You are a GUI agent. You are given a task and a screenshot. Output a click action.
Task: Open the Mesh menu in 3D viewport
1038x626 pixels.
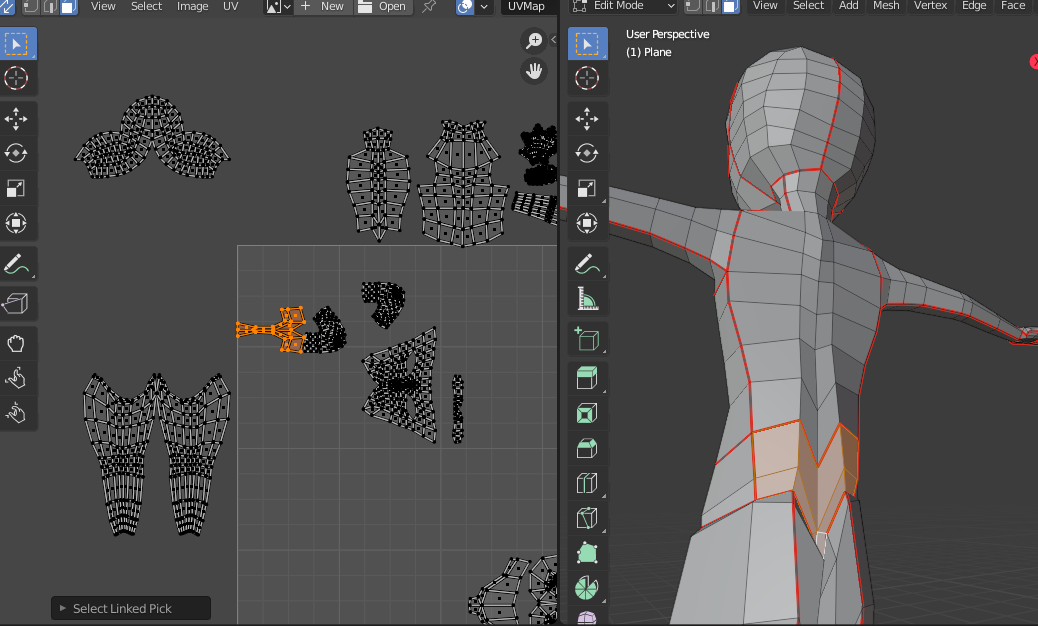pyautogui.click(x=886, y=6)
